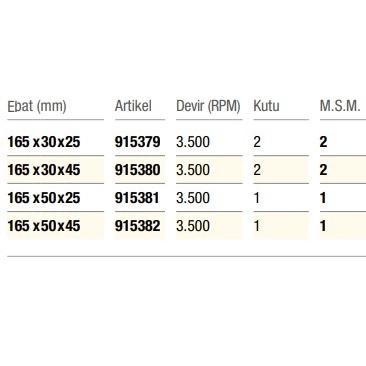Click article number 915382
The image size is (366, 366).
(138, 226)
